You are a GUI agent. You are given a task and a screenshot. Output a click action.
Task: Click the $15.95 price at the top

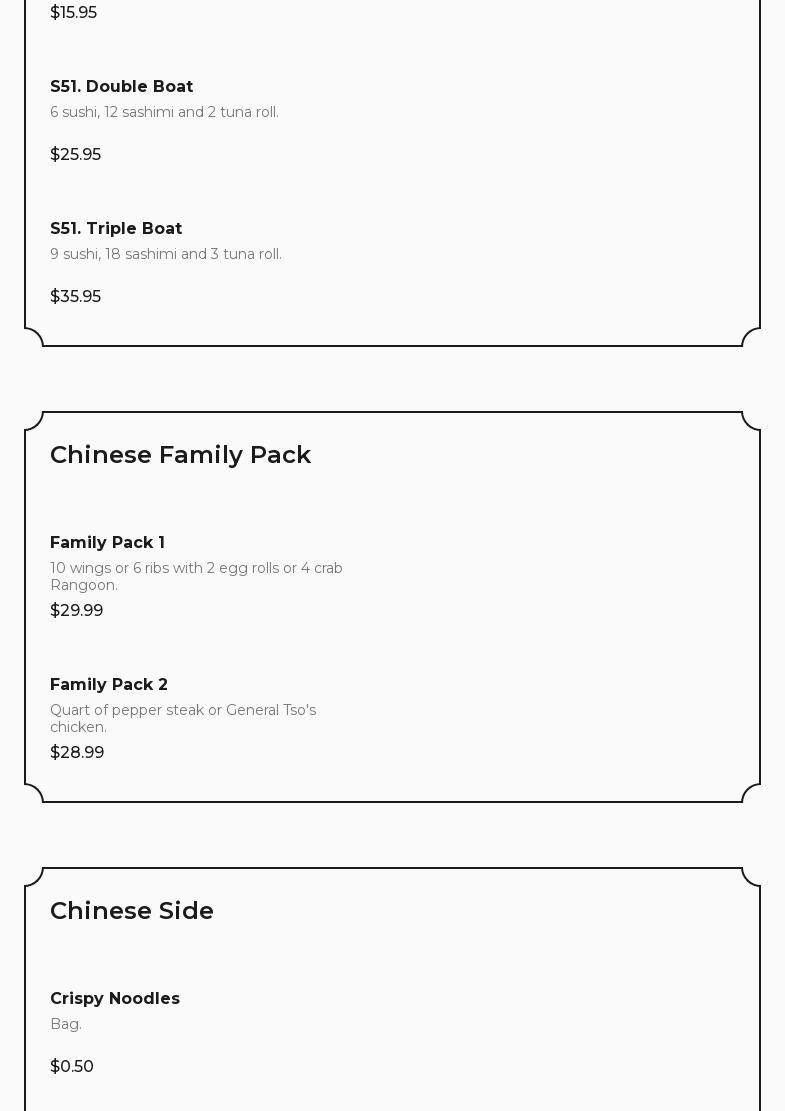pos(73,13)
